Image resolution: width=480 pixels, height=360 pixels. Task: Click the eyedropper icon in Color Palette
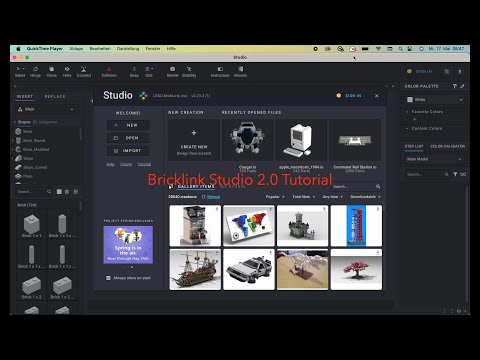(x=462, y=86)
